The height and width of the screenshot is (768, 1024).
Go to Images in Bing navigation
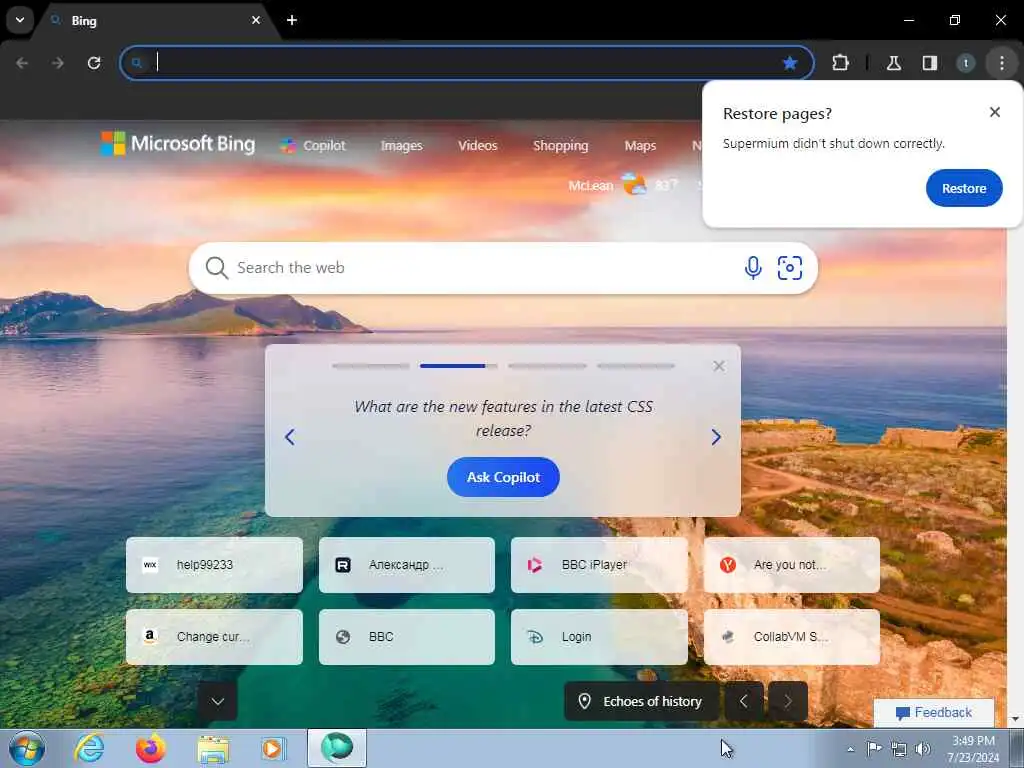402,146
